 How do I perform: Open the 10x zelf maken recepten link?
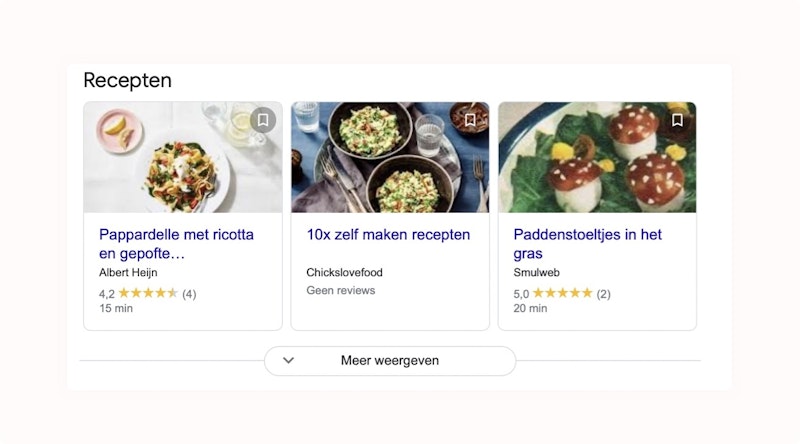[x=388, y=235]
